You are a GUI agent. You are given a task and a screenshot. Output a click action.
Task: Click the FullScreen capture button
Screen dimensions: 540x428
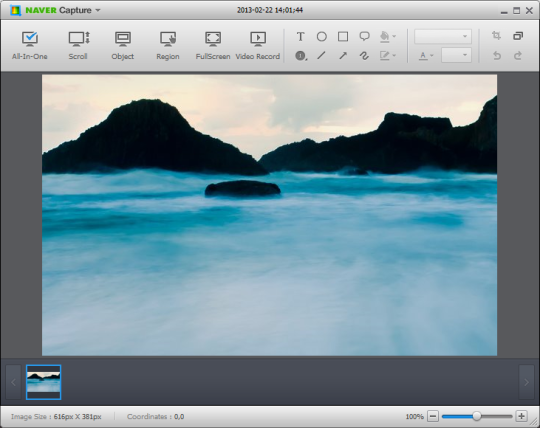(213, 45)
